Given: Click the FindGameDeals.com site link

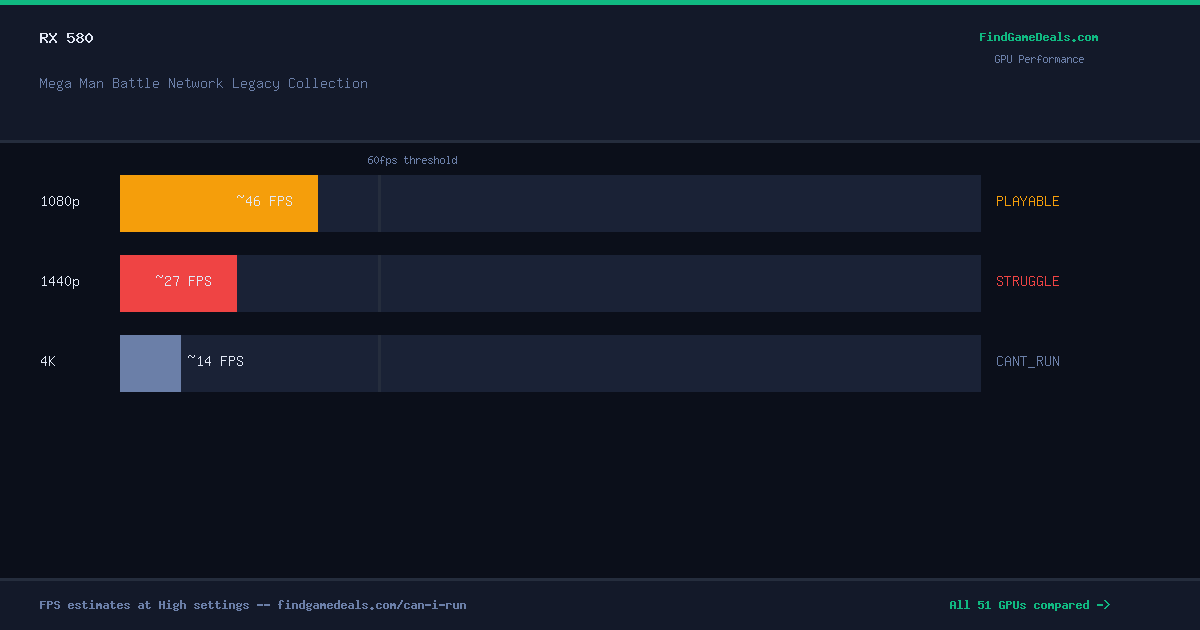Looking at the screenshot, I should pyautogui.click(x=1038, y=37).
